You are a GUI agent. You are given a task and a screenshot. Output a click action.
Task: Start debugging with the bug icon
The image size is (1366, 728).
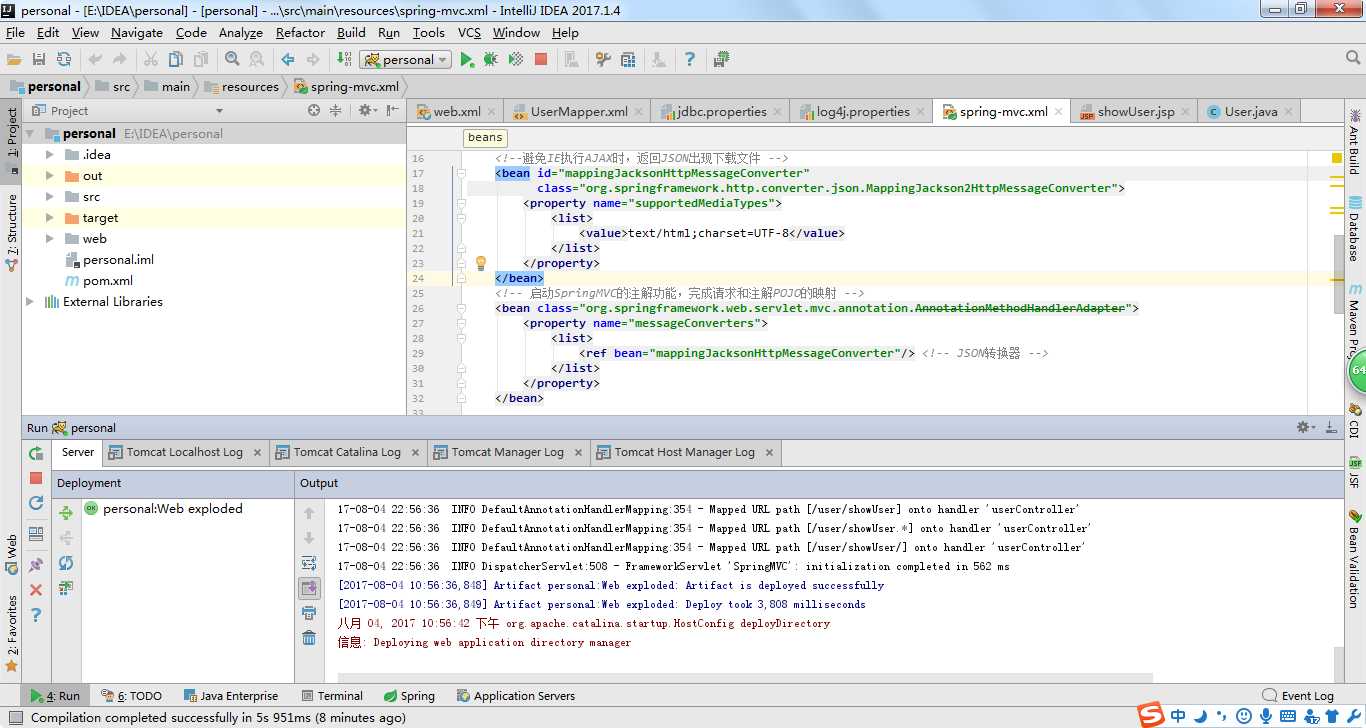[490, 60]
